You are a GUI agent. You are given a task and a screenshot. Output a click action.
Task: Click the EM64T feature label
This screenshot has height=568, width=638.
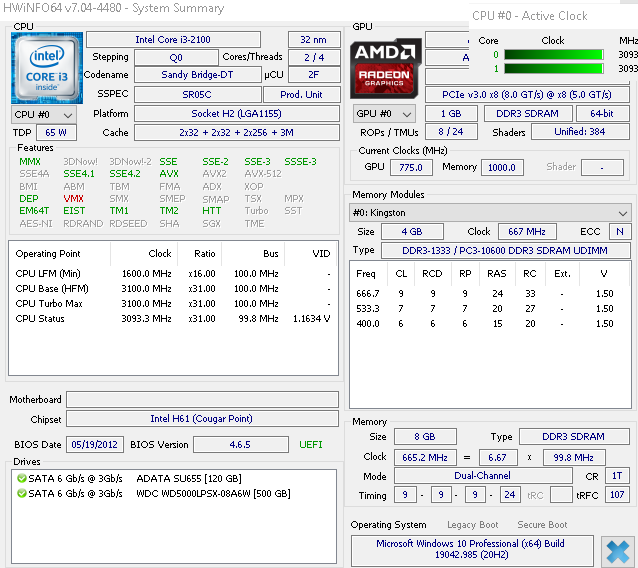34,211
